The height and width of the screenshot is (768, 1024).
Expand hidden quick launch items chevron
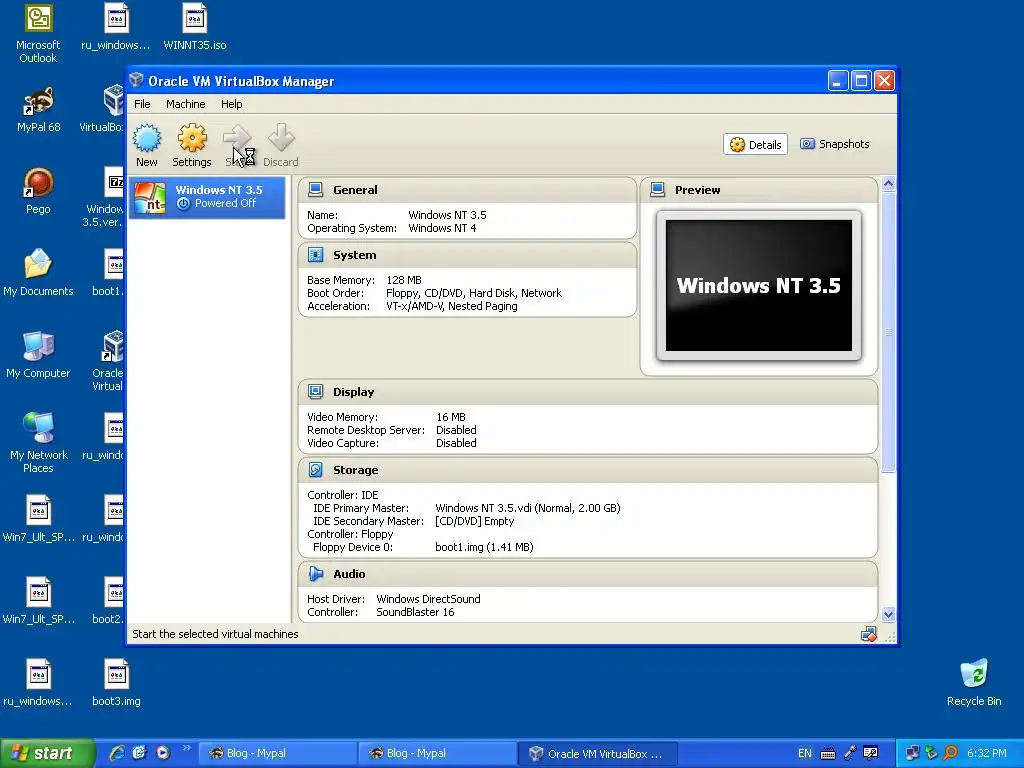click(x=186, y=748)
